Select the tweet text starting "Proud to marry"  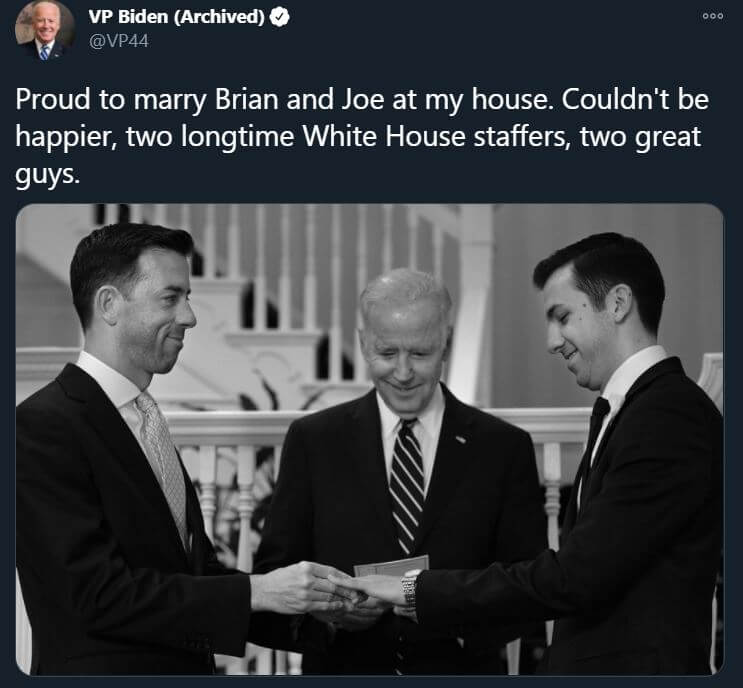(362, 136)
